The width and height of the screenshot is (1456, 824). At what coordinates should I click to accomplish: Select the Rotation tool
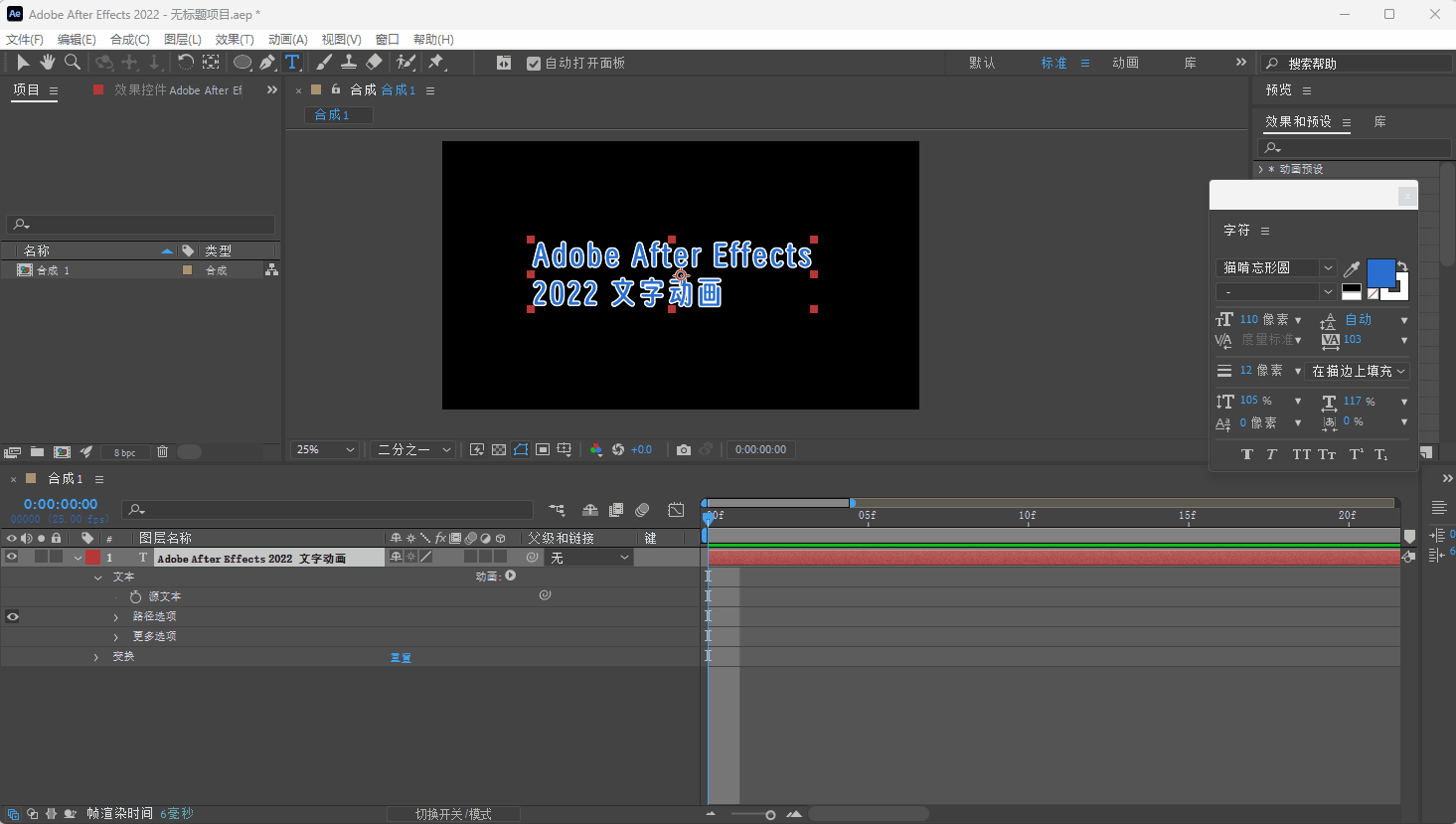tap(185, 63)
